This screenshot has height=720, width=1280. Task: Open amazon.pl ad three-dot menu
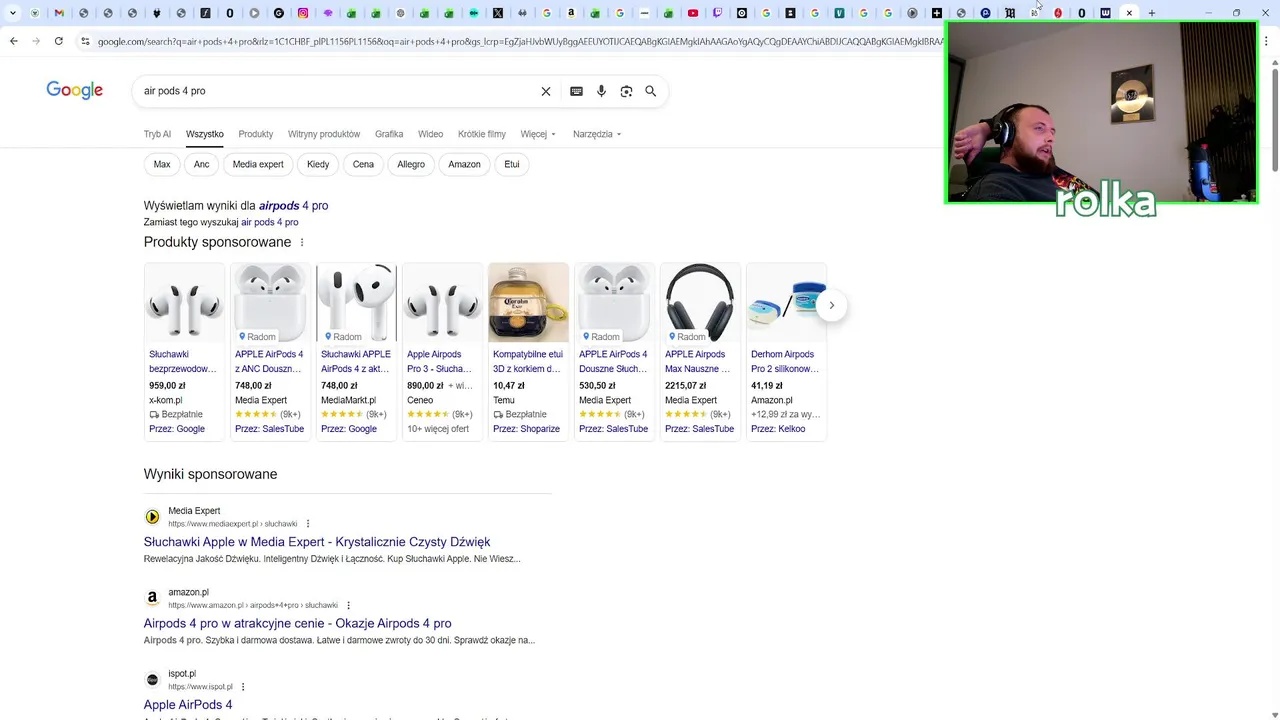tap(348, 605)
